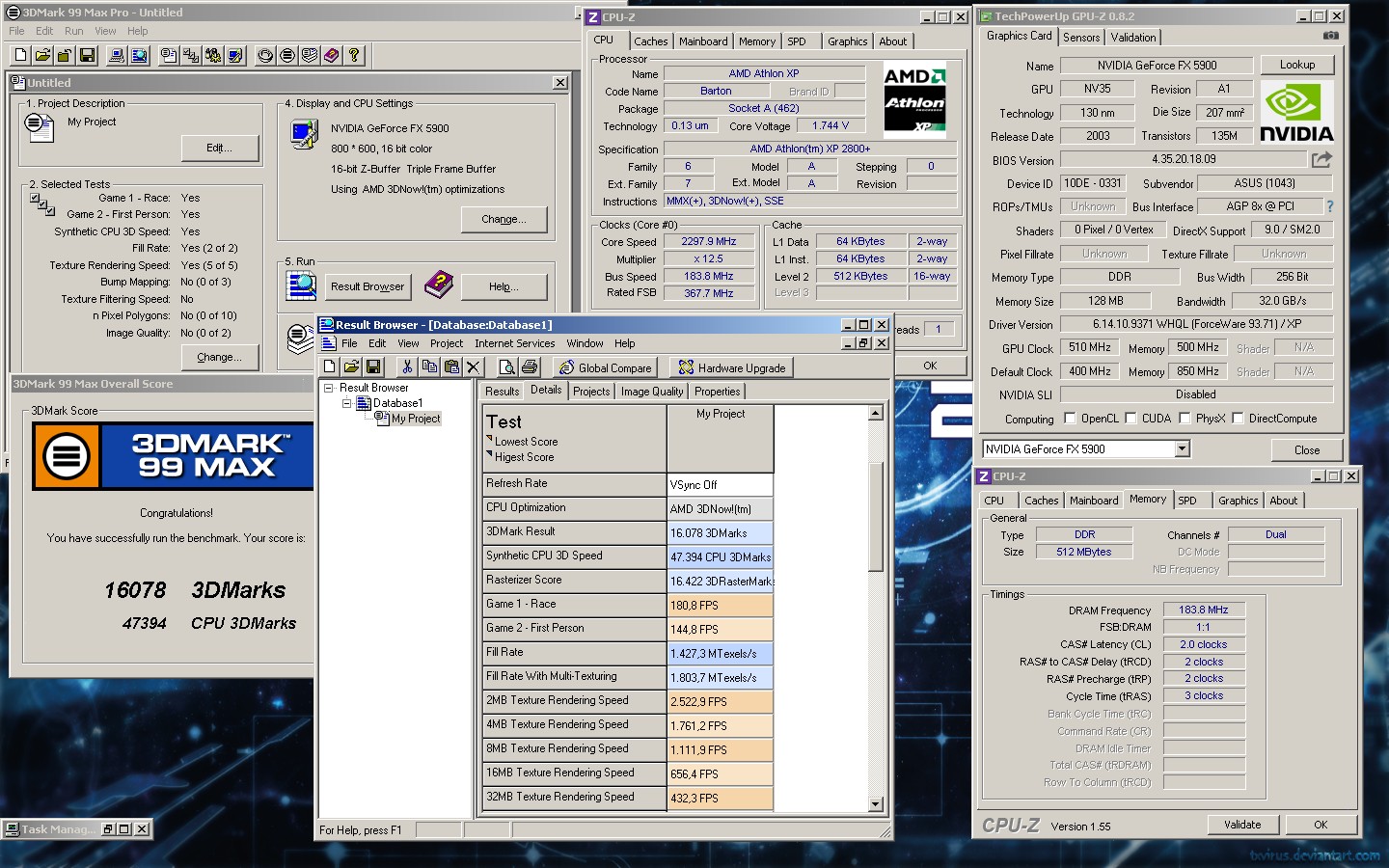The height and width of the screenshot is (868, 1389).
Task: Click Change button in Display and CPU Settings
Action: (x=504, y=220)
